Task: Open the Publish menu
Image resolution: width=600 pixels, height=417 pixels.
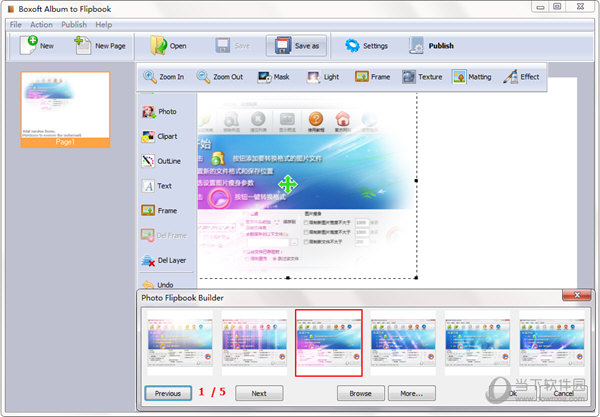Action: pyautogui.click(x=74, y=24)
